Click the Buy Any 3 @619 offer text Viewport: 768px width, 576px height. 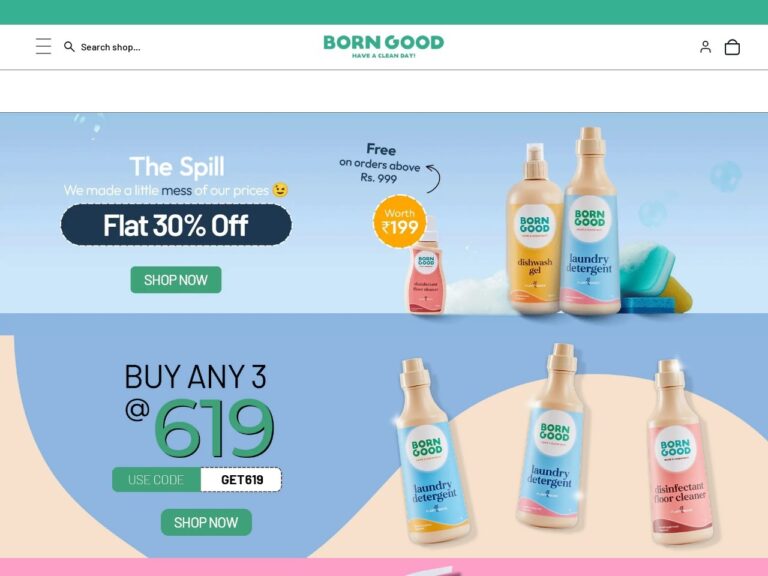pos(198,408)
